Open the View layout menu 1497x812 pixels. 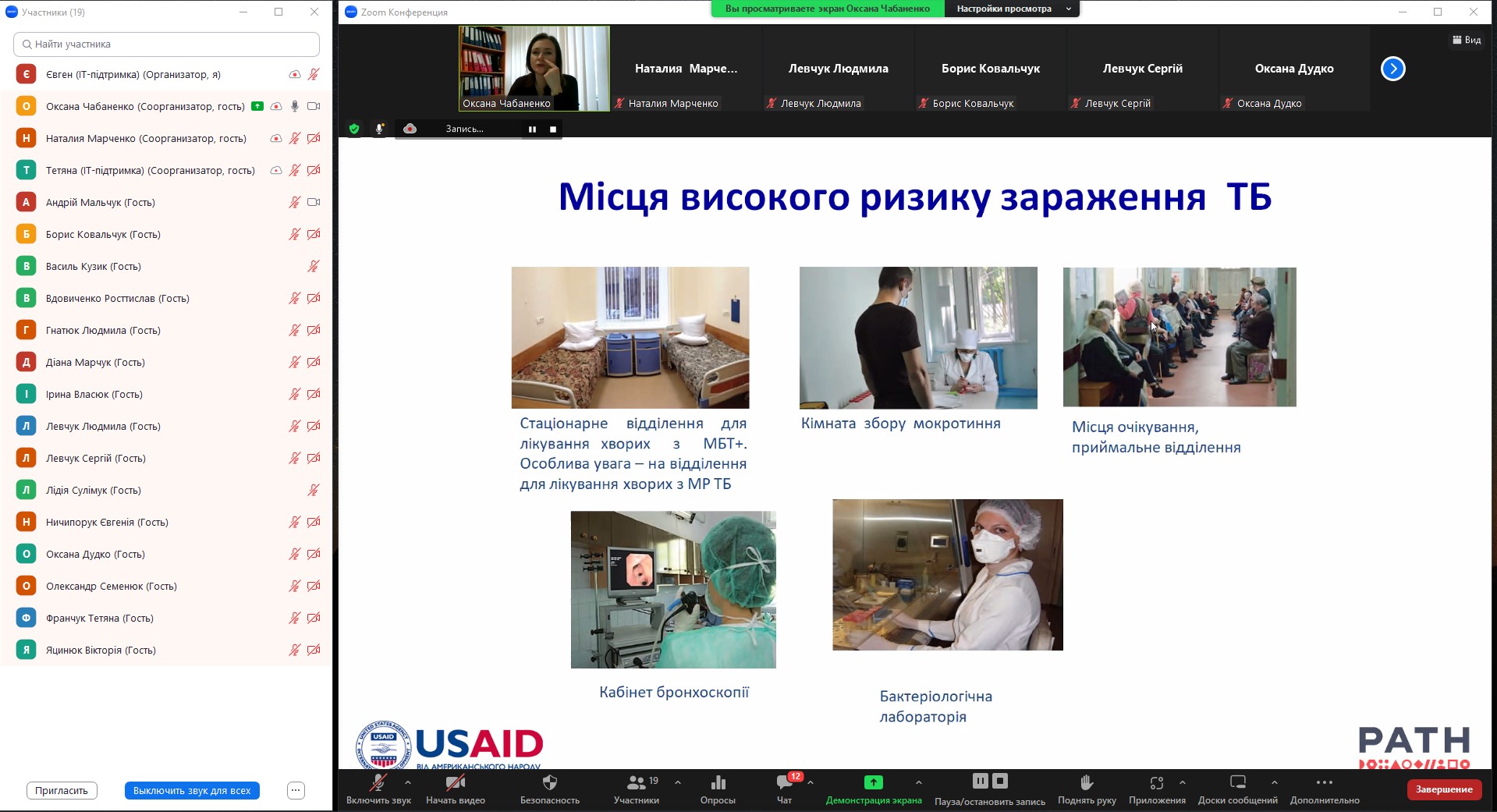point(1466,40)
